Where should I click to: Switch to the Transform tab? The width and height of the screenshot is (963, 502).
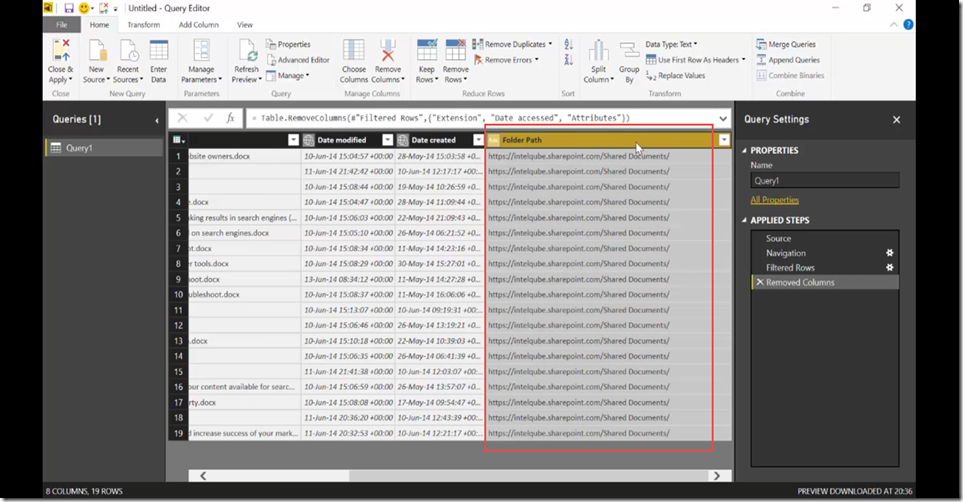[x=143, y=25]
